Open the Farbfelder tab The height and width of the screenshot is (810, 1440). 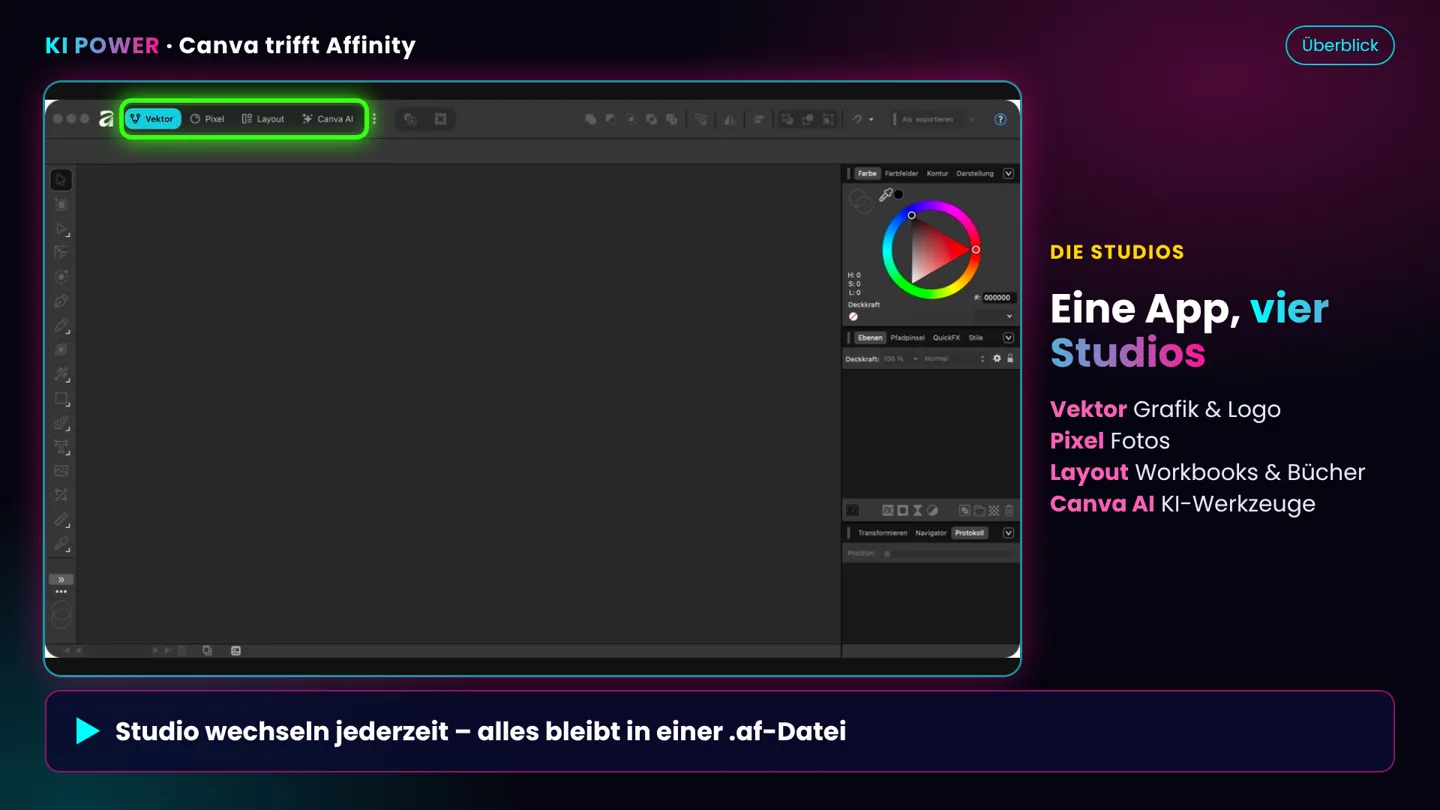point(901,173)
